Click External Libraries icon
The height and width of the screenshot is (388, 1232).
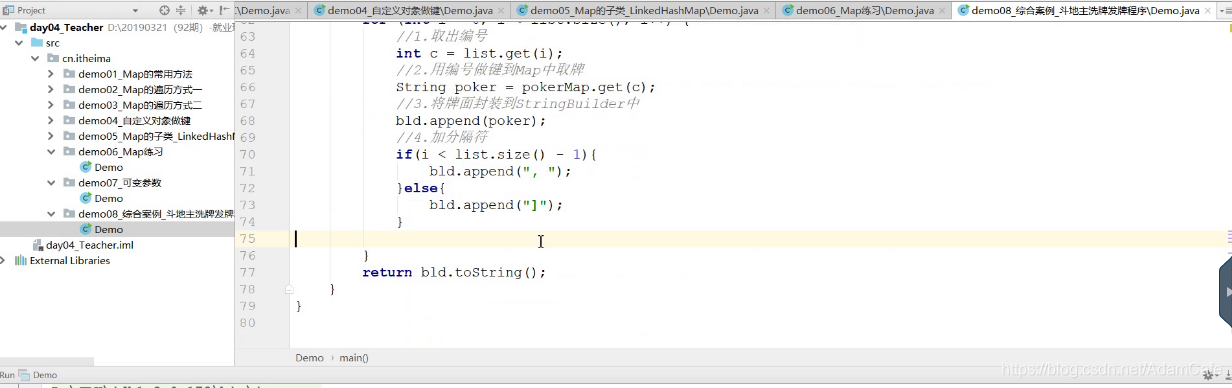click(x=20, y=260)
